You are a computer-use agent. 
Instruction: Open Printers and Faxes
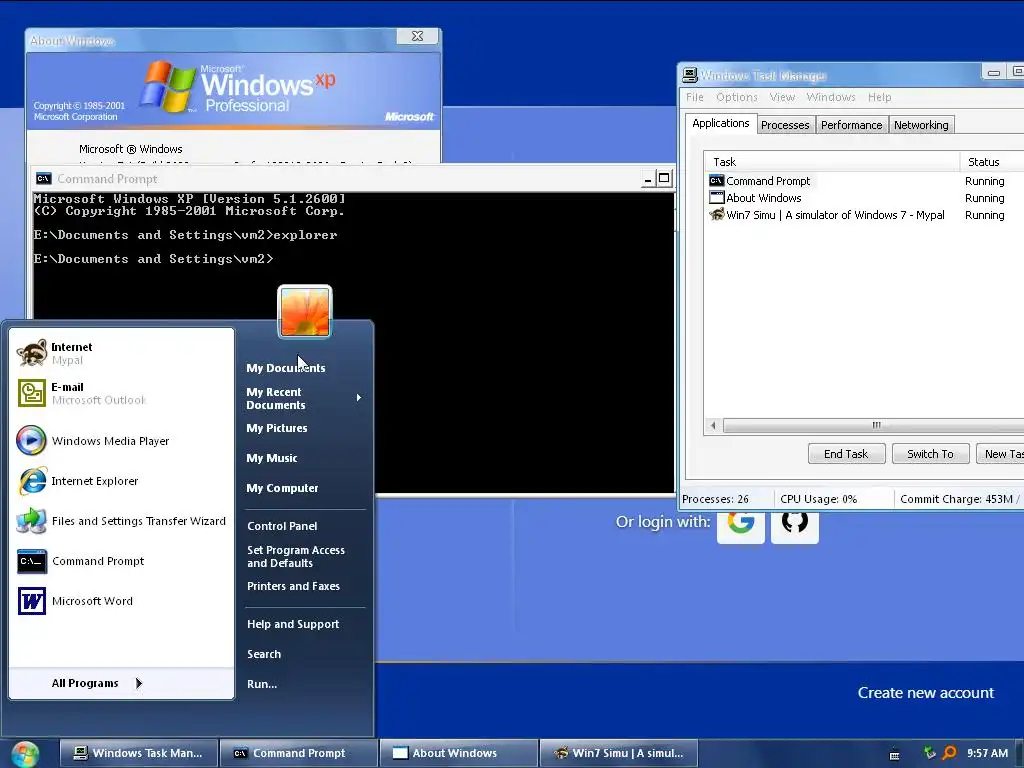coord(293,586)
